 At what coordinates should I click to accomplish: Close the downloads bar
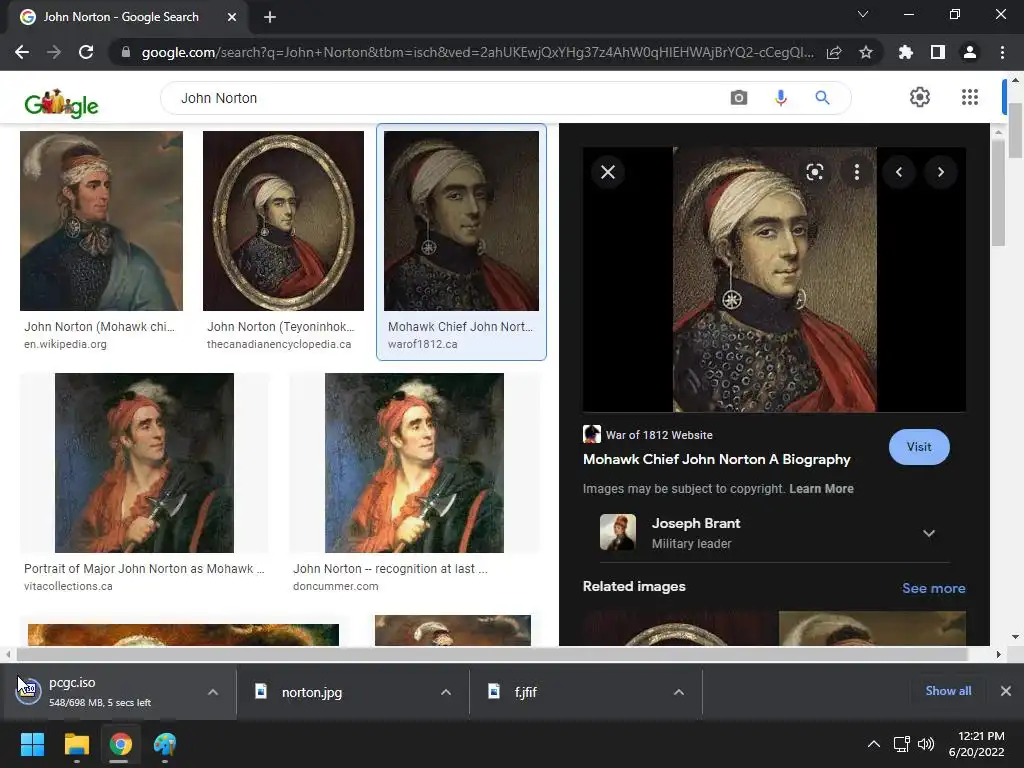1006,691
